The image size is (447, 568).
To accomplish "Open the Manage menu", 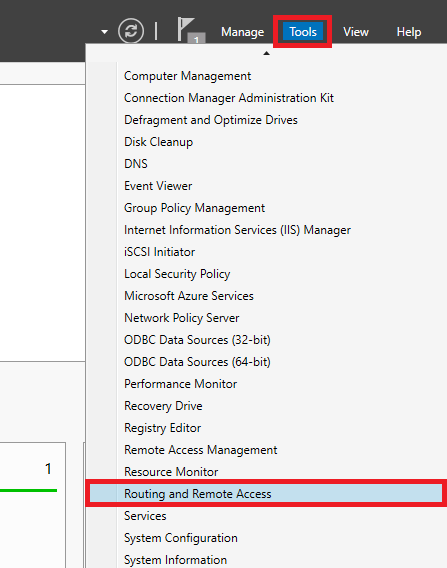I will coord(242,32).
